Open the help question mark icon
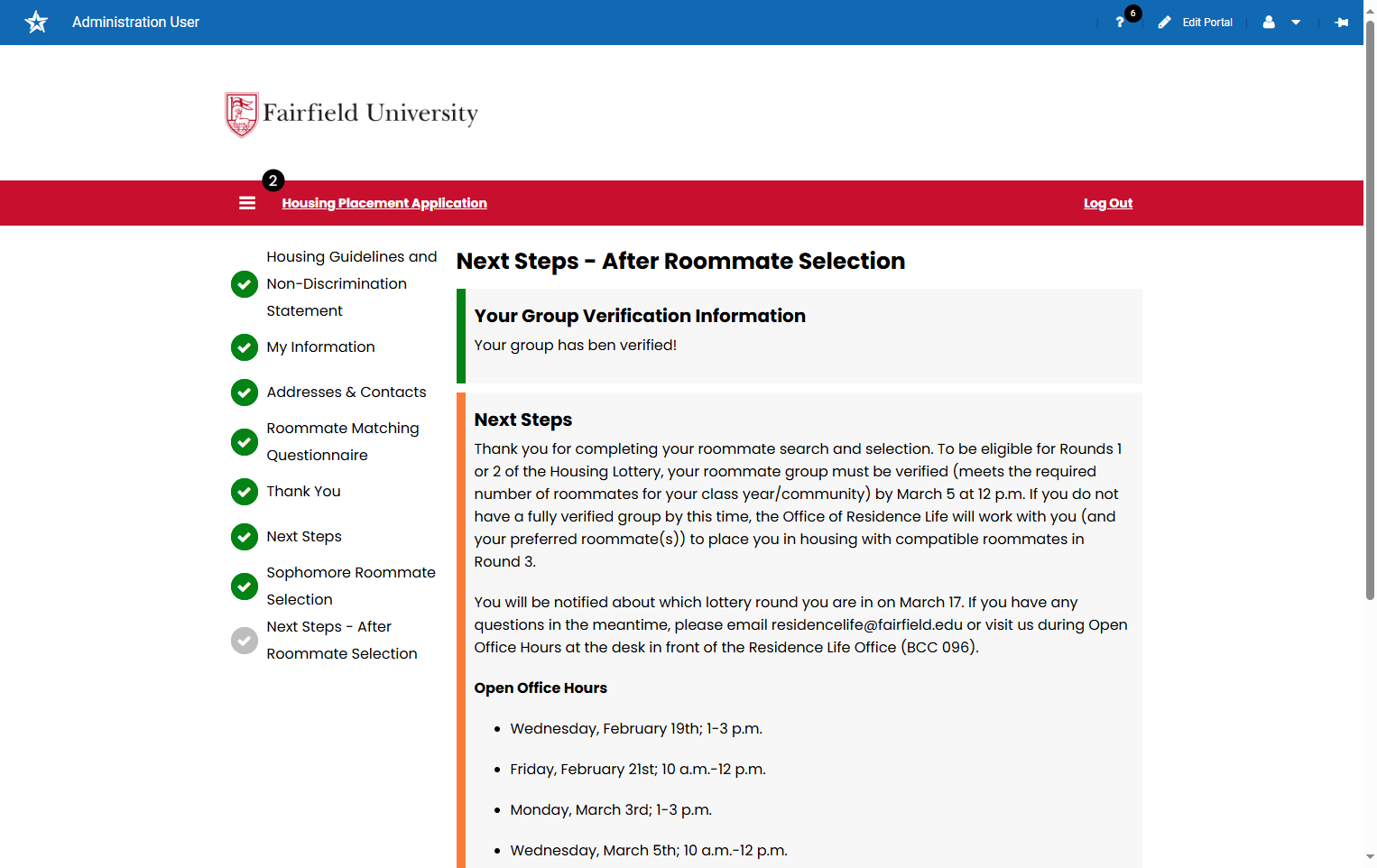The height and width of the screenshot is (868, 1377). tap(1120, 23)
